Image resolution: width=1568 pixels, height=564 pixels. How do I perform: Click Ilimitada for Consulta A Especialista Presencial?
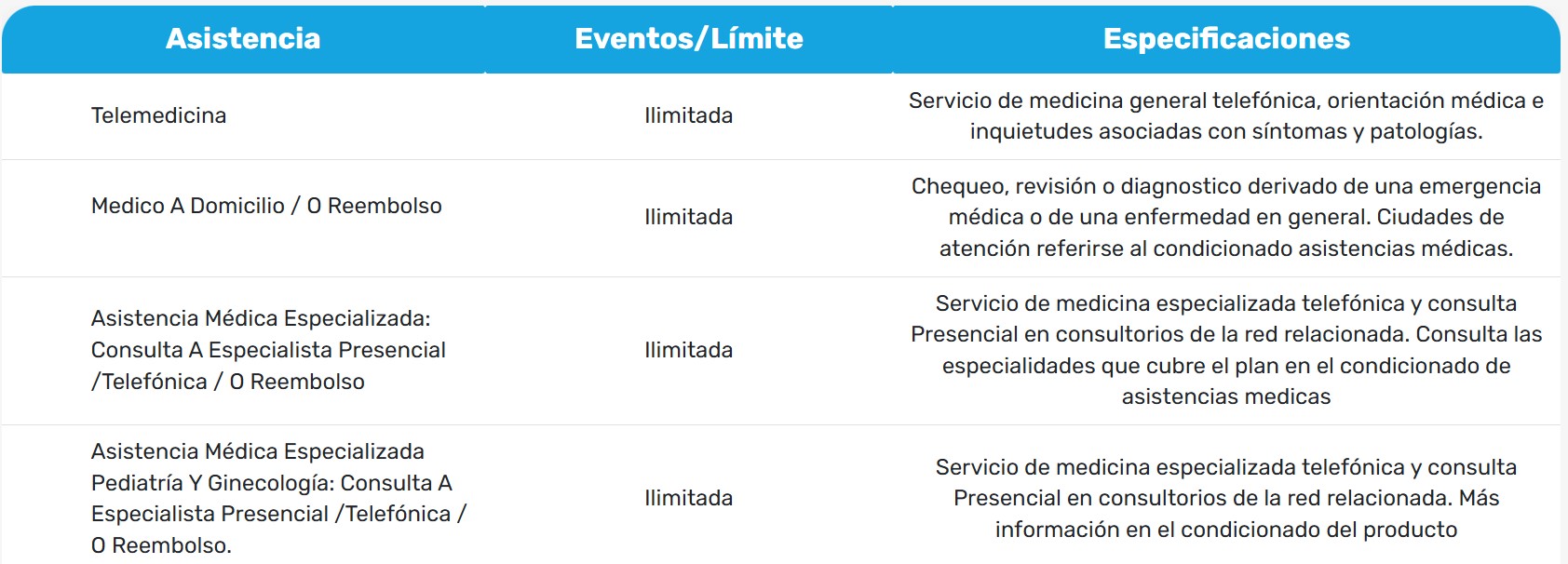point(688,350)
